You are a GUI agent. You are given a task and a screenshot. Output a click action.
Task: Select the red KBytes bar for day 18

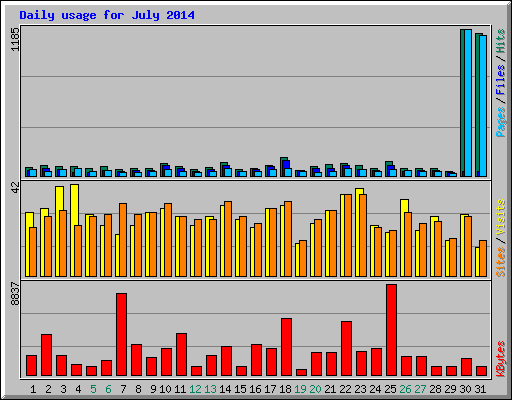coord(286,347)
